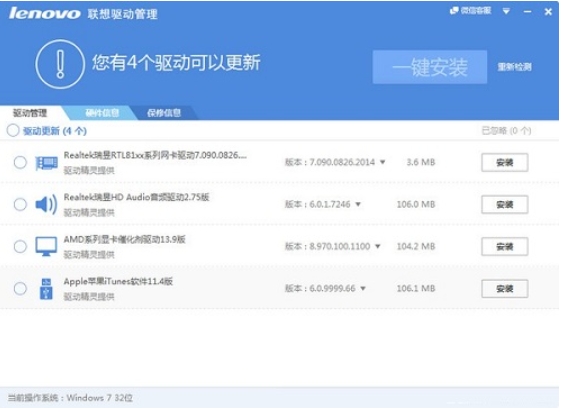
Task: Switch to 保修信息 tab
Action: point(164,113)
